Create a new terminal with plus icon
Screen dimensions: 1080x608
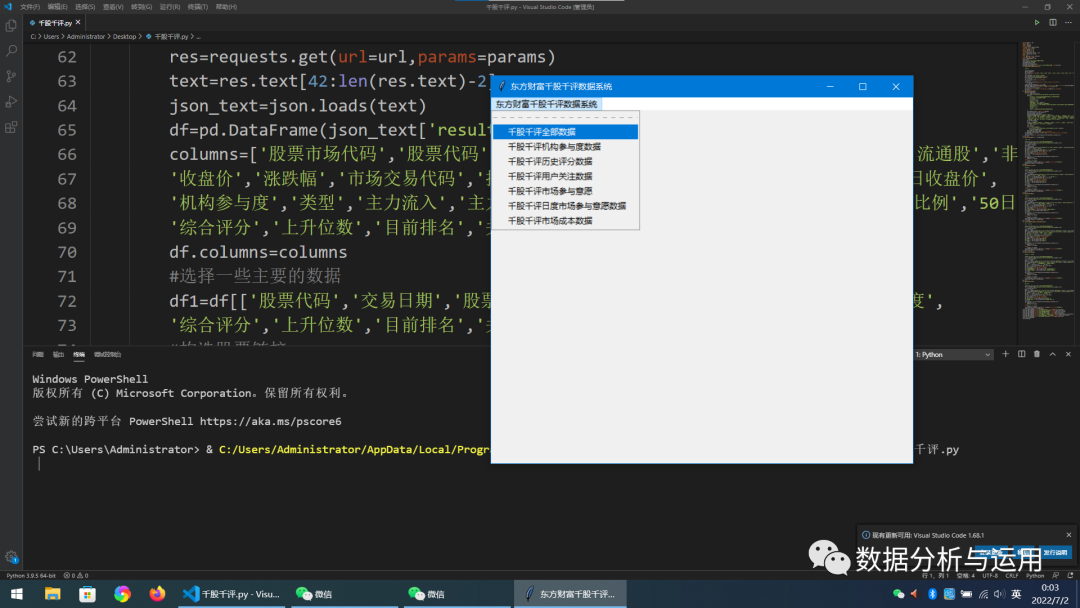coord(1006,354)
